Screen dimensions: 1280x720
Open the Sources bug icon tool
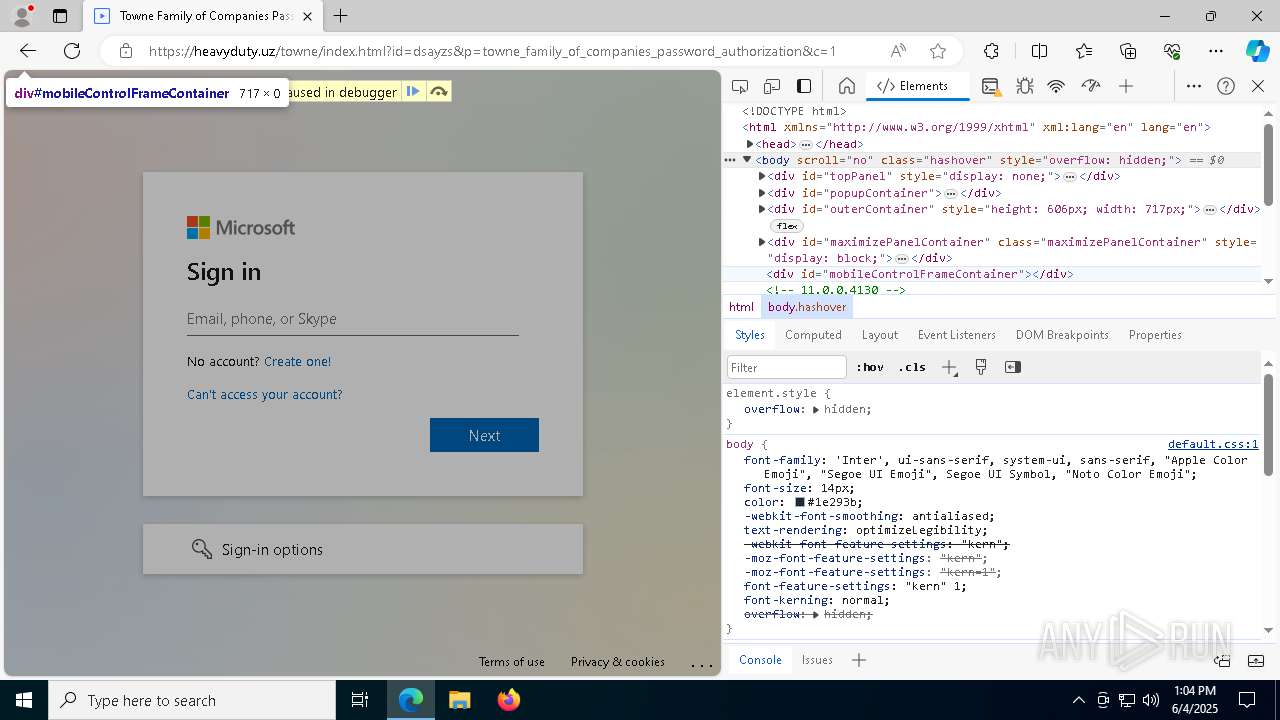pos(1024,86)
